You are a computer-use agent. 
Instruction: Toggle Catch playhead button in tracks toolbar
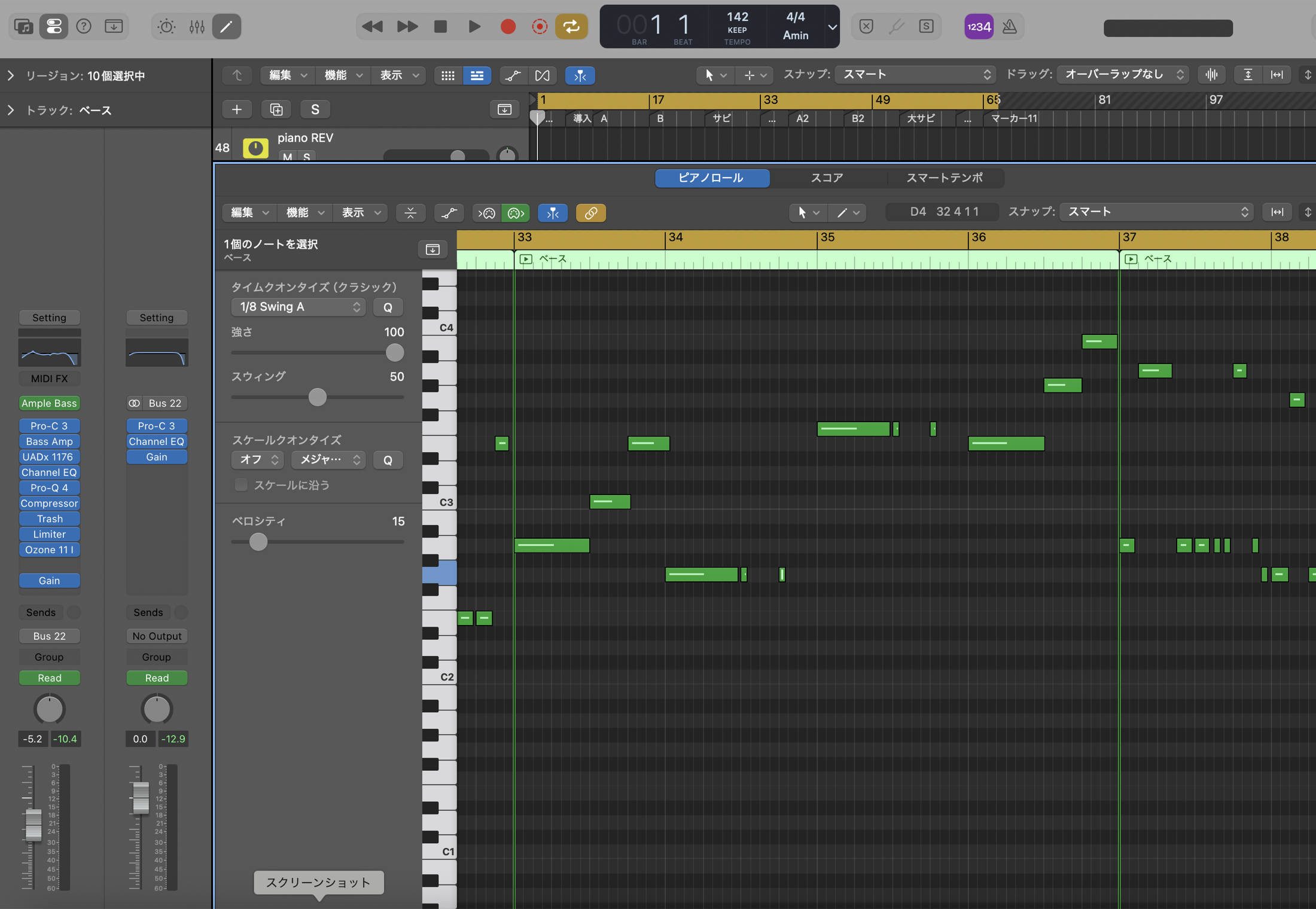click(580, 75)
